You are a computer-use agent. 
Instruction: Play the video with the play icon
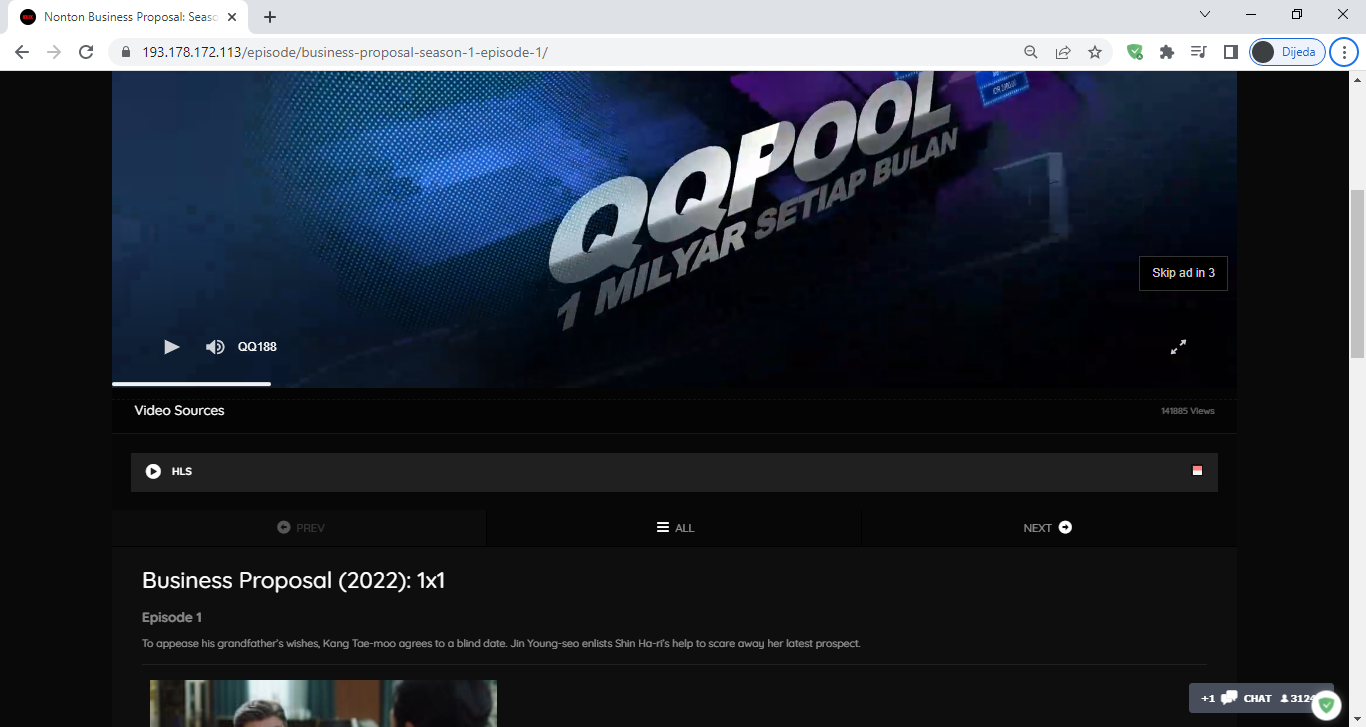(x=172, y=347)
